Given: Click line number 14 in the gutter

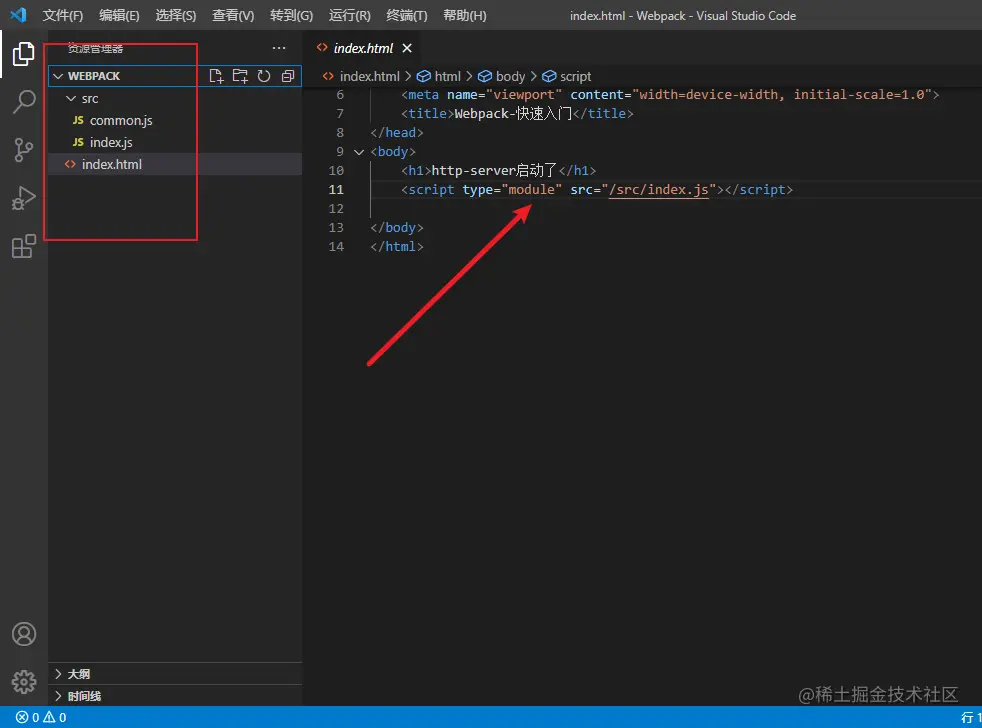Looking at the screenshot, I should click(x=336, y=247).
